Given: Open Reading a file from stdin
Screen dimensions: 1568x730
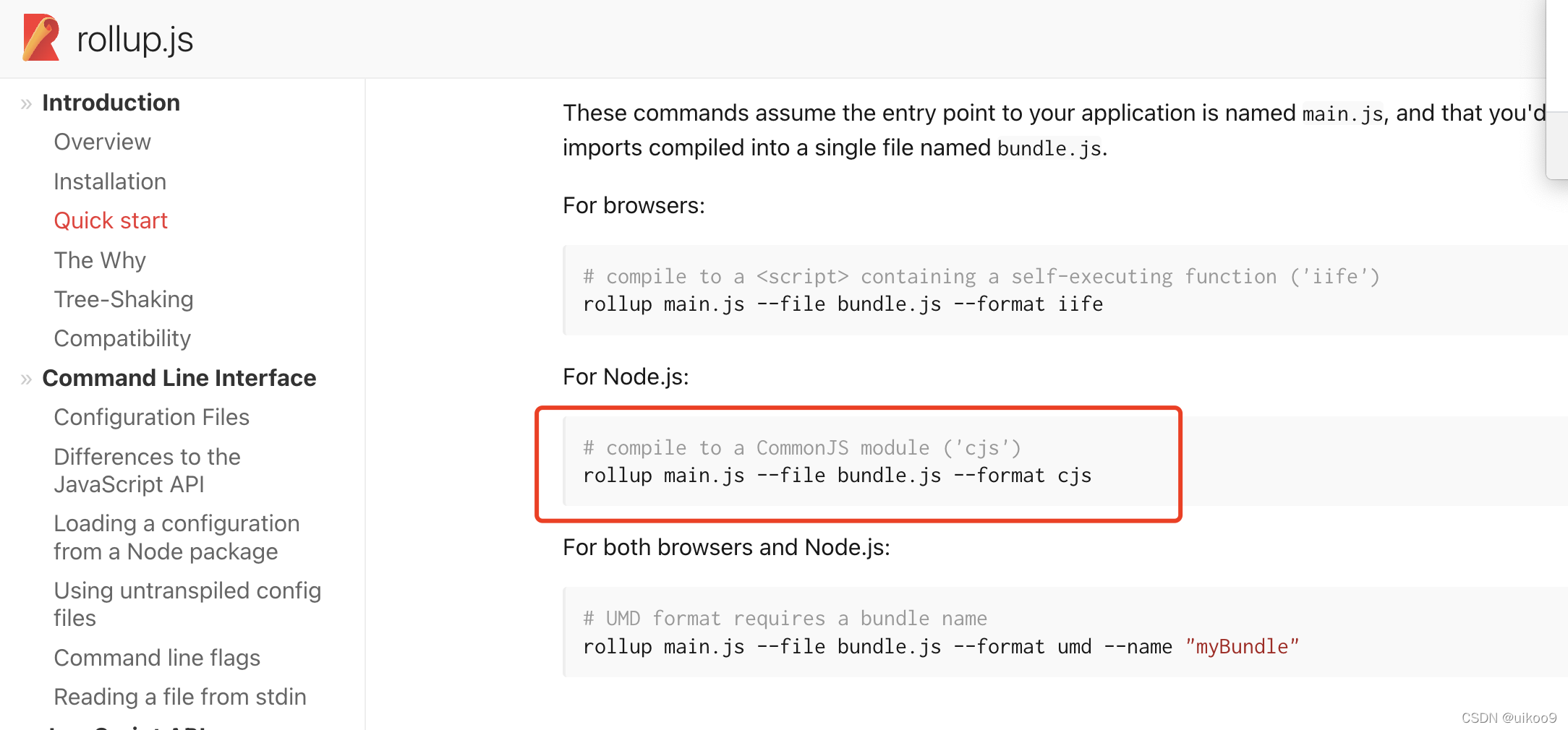Looking at the screenshot, I should (179, 697).
